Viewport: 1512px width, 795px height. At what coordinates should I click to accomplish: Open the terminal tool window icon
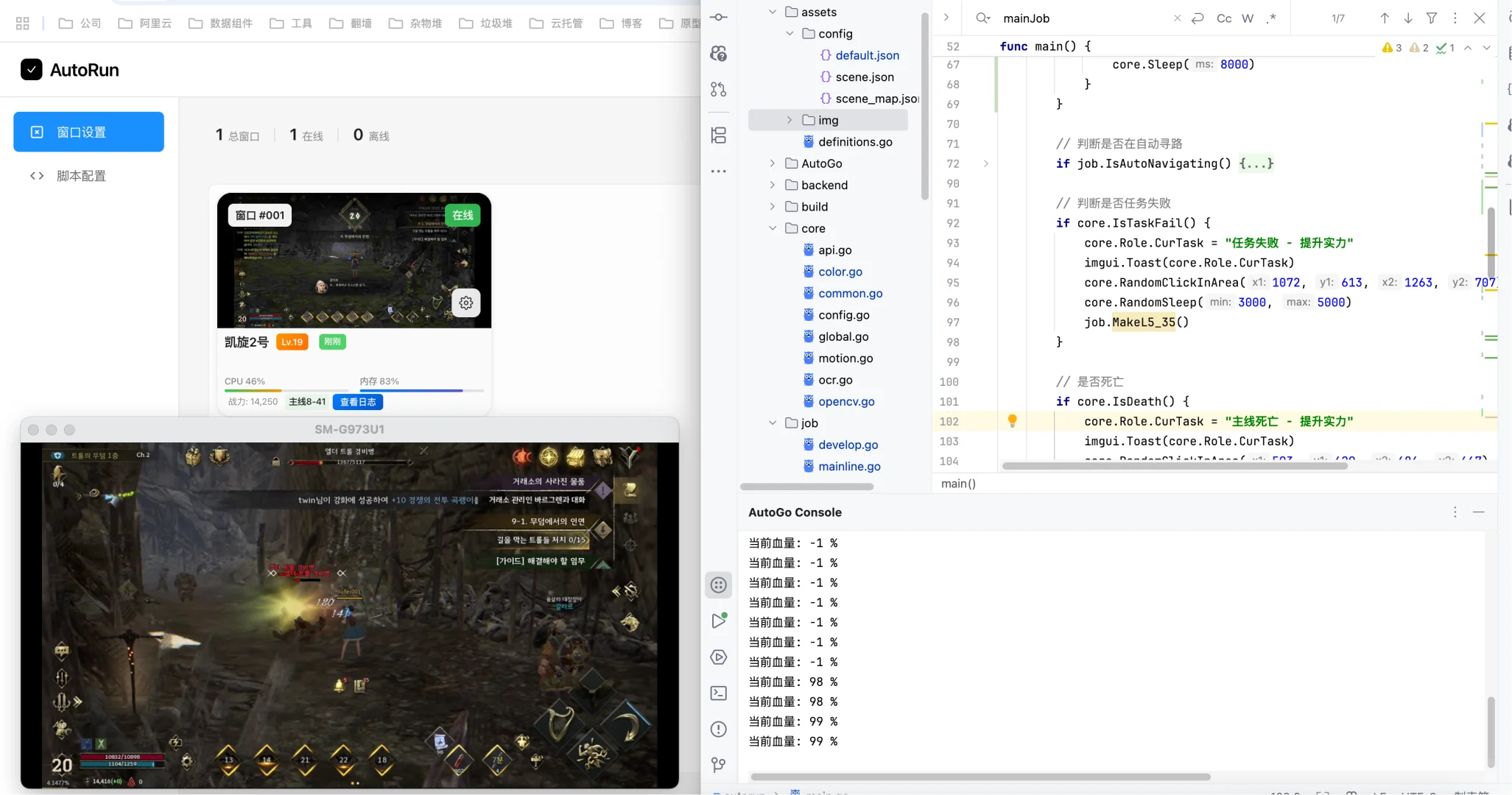(x=719, y=693)
